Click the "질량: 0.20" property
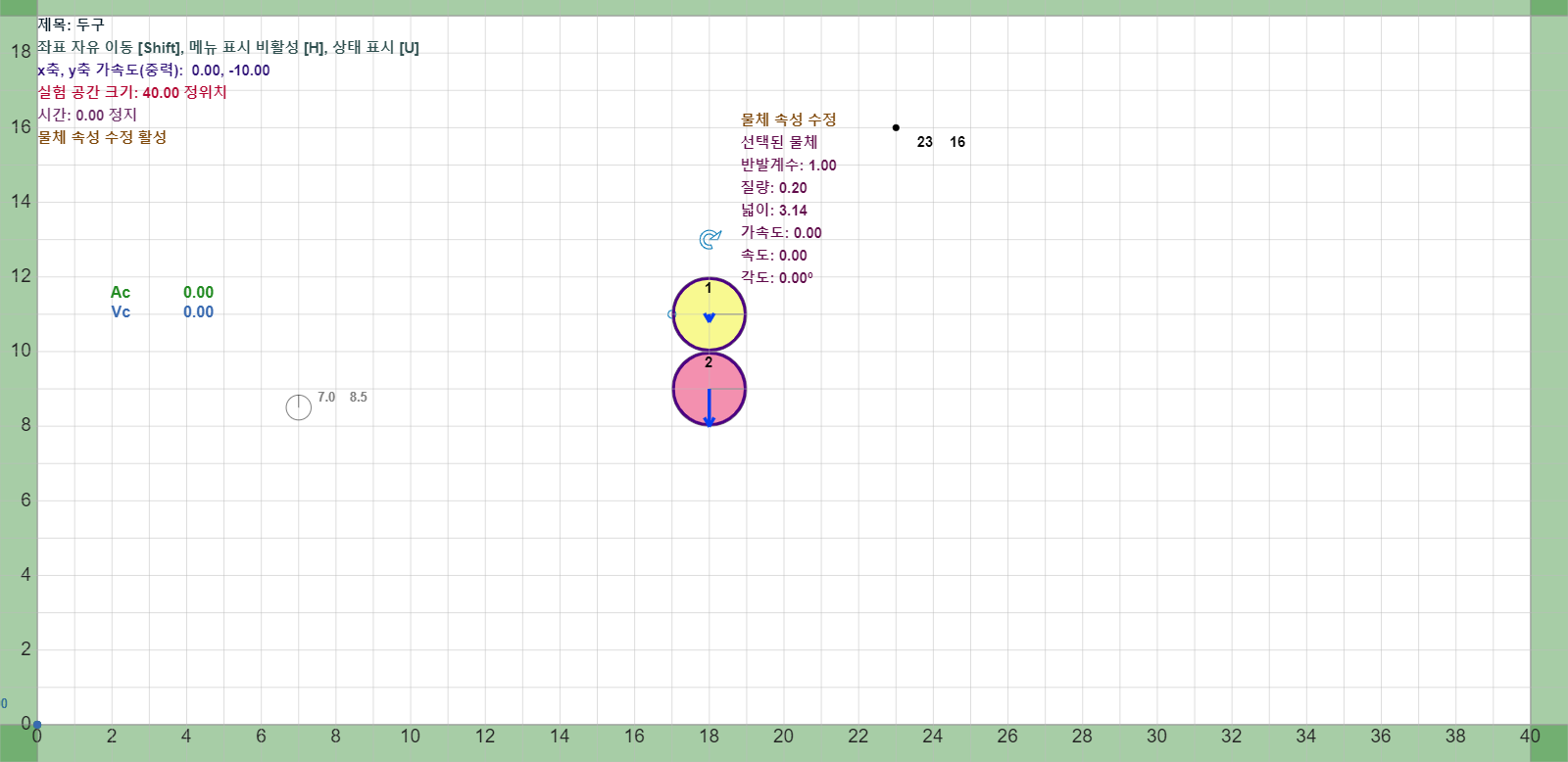1568x762 pixels. (774, 187)
